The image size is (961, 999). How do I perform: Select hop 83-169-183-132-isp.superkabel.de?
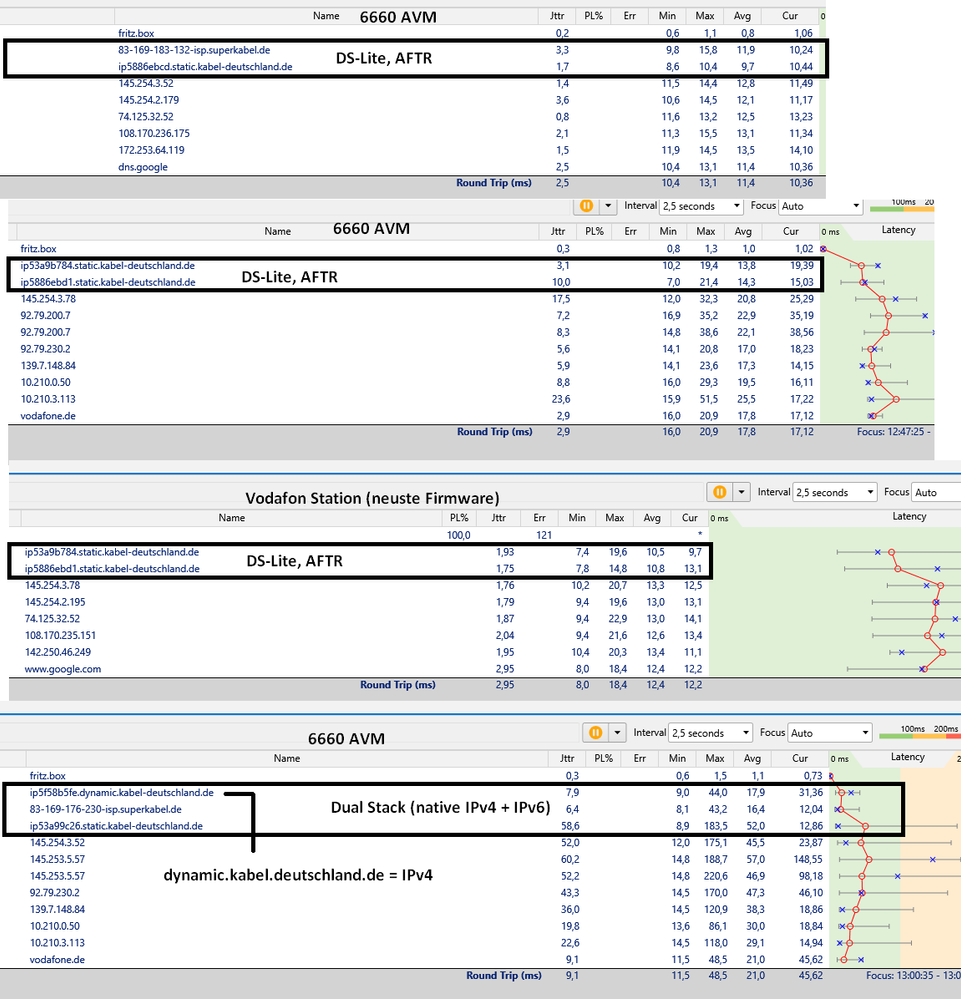pyautogui.click(x=194, y=50)
